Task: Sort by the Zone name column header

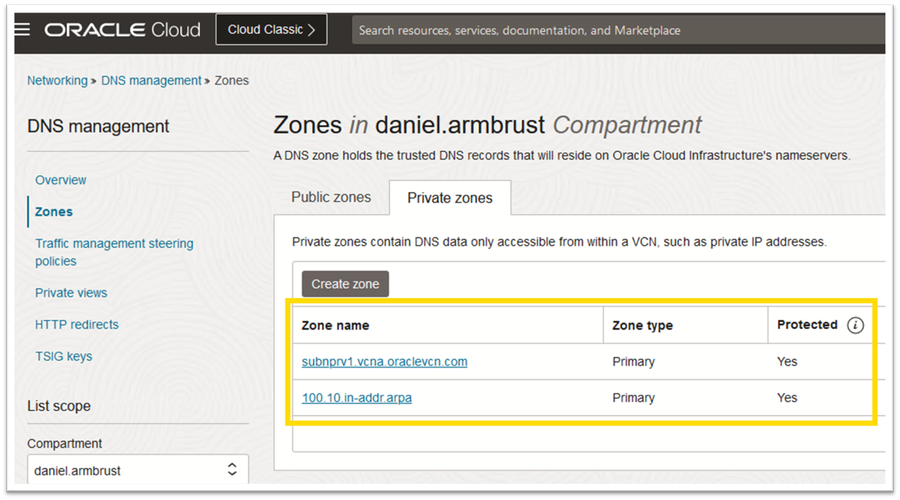Action: 336,325
